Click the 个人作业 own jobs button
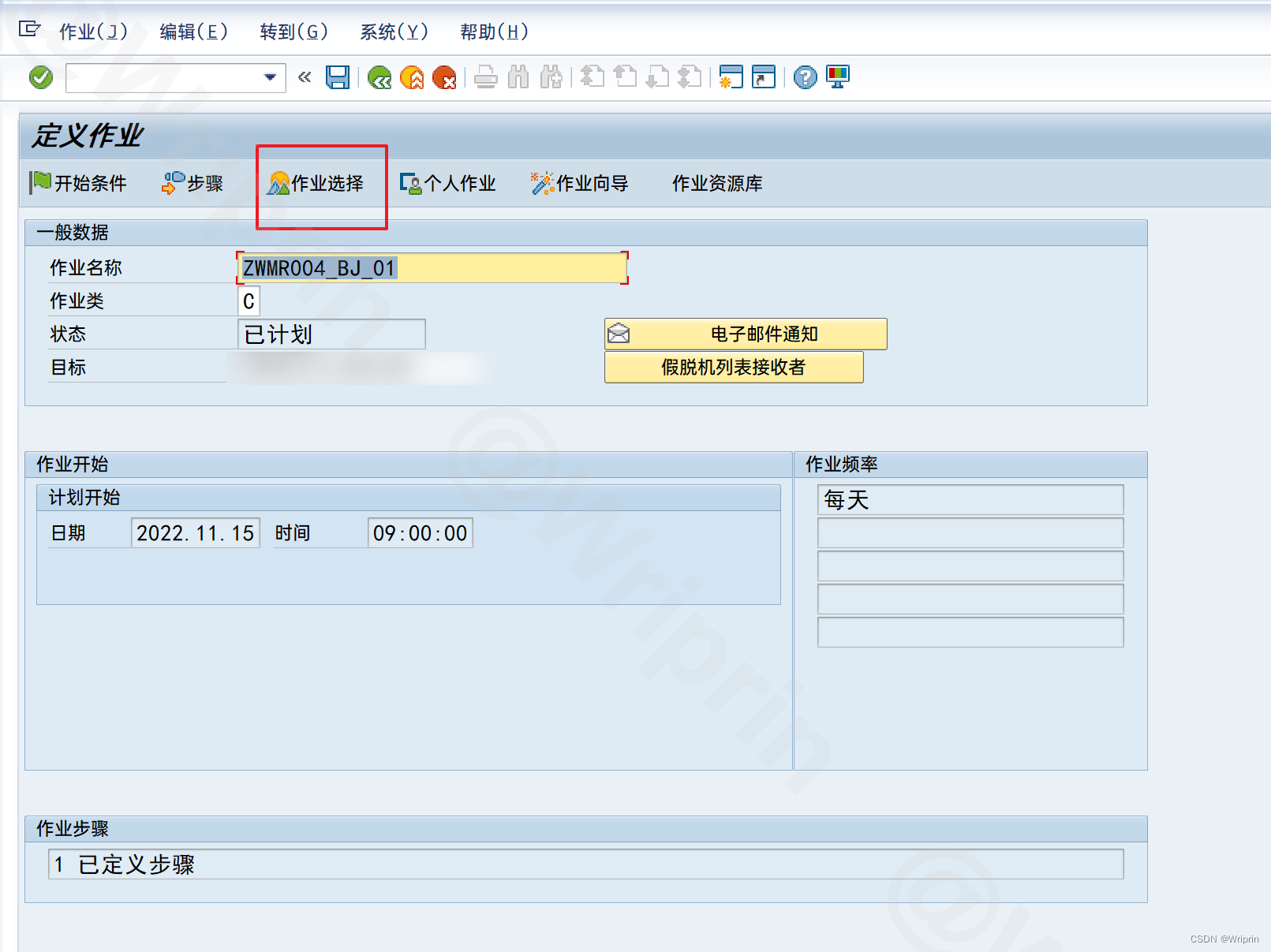This screenshot has width=1271, height=952. (x=447, y=183)
